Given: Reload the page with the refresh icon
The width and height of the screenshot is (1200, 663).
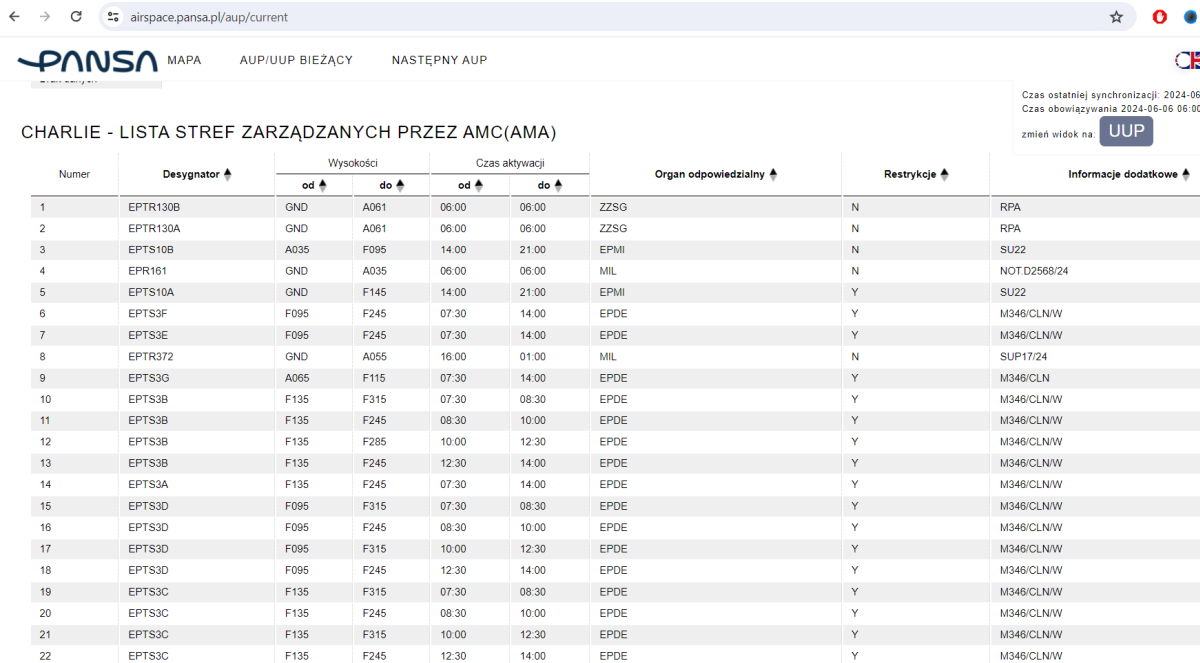Looking at the screenshot, I should click(77, 17).
